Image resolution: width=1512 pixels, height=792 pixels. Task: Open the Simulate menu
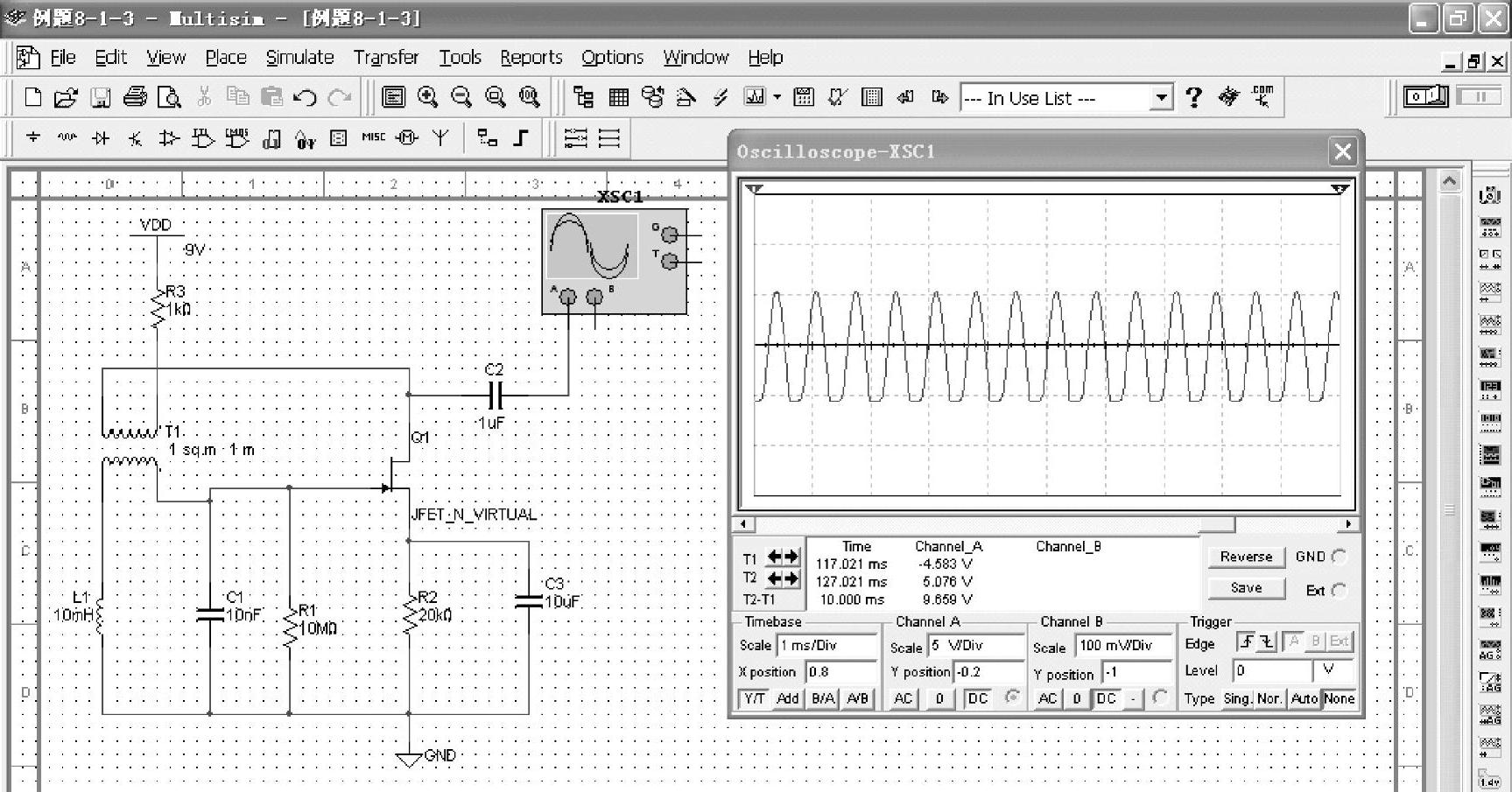pyautogui.click(x=299, y=58)
